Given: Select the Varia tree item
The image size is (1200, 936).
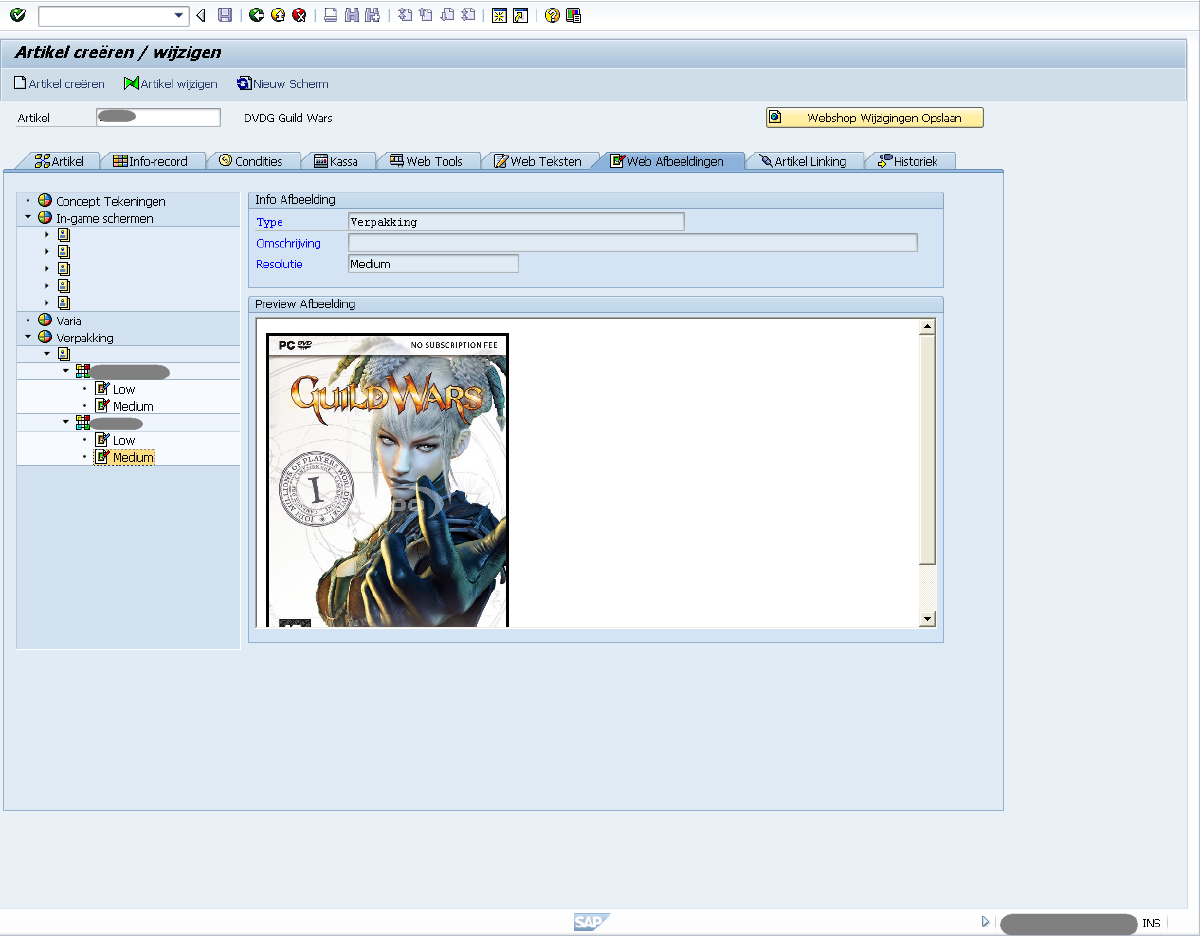Looking at the screenshot, I should (x=69, y=321).
